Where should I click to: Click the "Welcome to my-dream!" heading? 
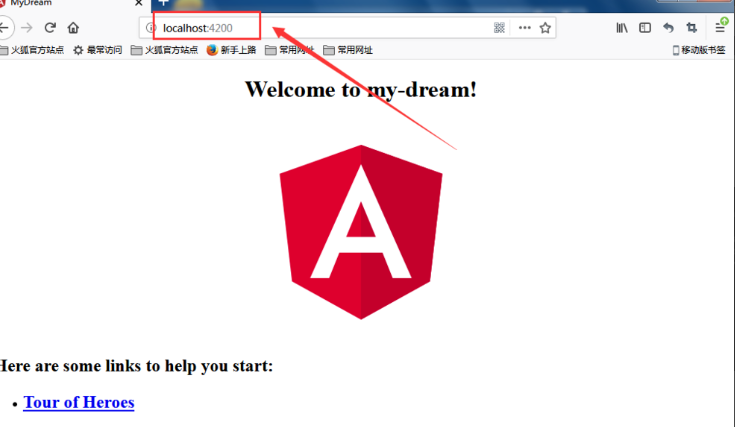tap(361, 89)
